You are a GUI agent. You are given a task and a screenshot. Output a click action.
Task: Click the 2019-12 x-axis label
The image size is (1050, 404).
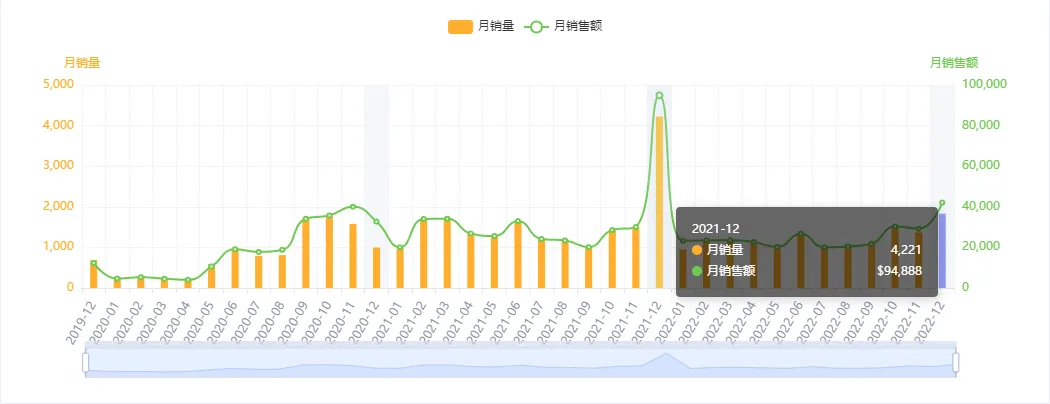coord(82,321)
